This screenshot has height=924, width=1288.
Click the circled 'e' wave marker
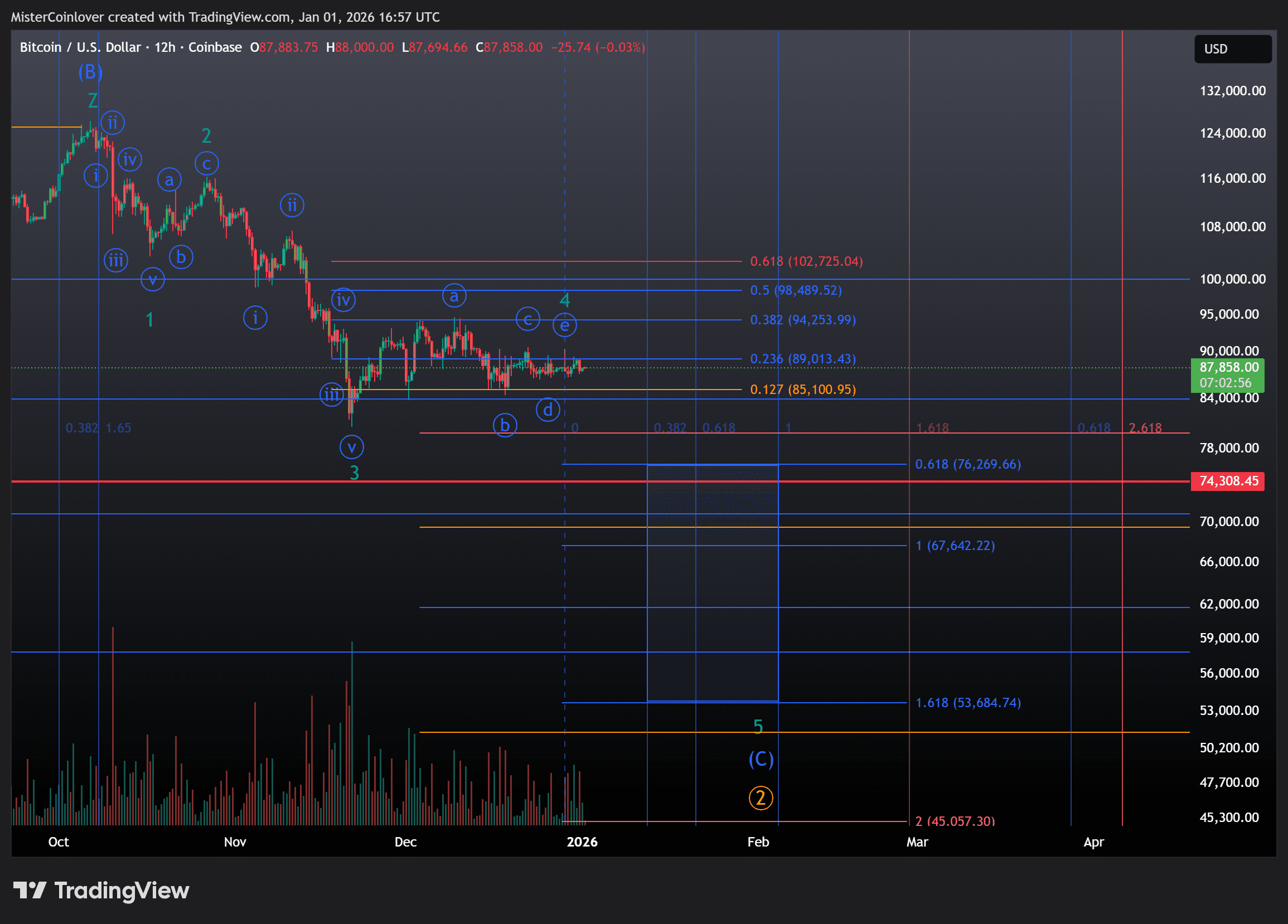tap(564, 325)
